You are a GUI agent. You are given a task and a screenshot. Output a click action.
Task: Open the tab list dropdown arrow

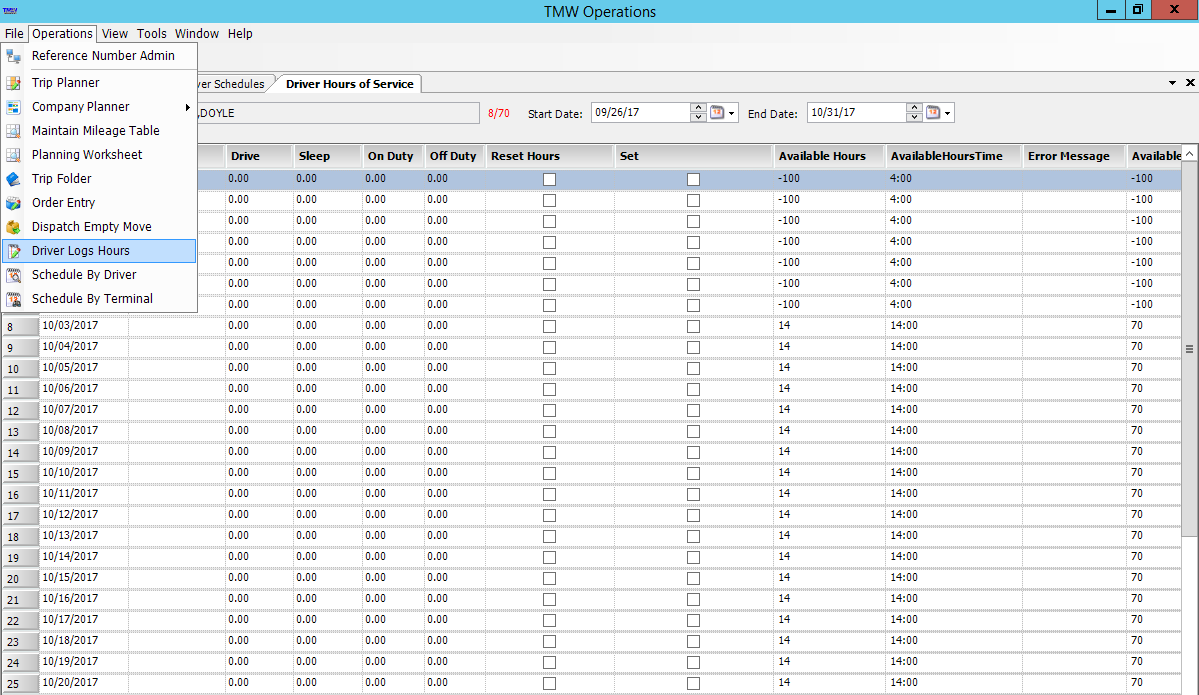tap(1172, 83)
